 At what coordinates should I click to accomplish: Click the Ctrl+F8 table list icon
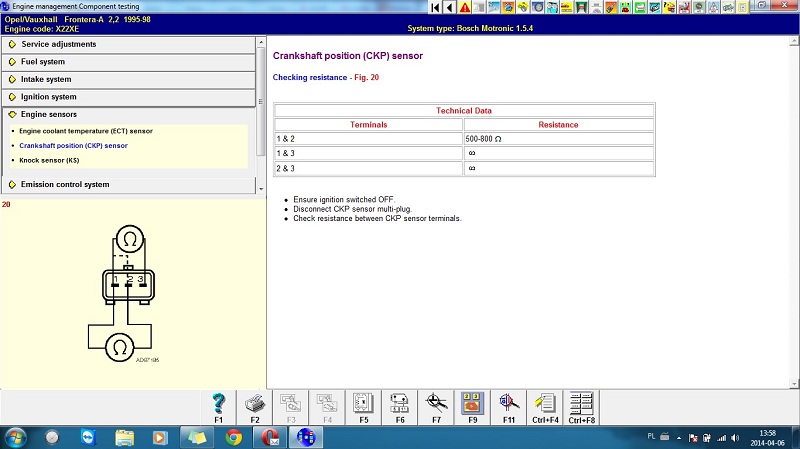pyautogui.click(x=581, y=404)
